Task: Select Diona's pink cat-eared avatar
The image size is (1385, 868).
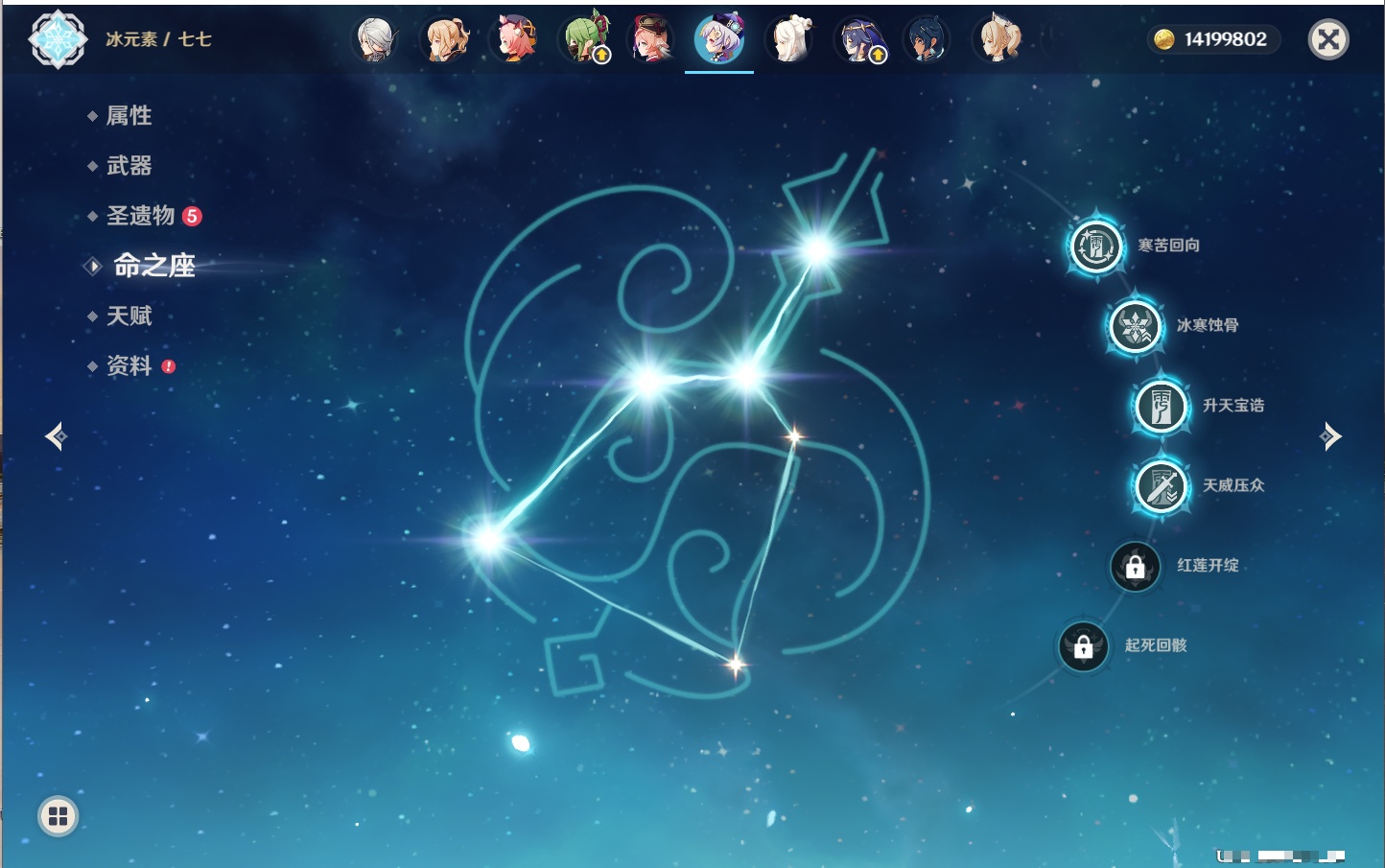Action: (514, 39)
